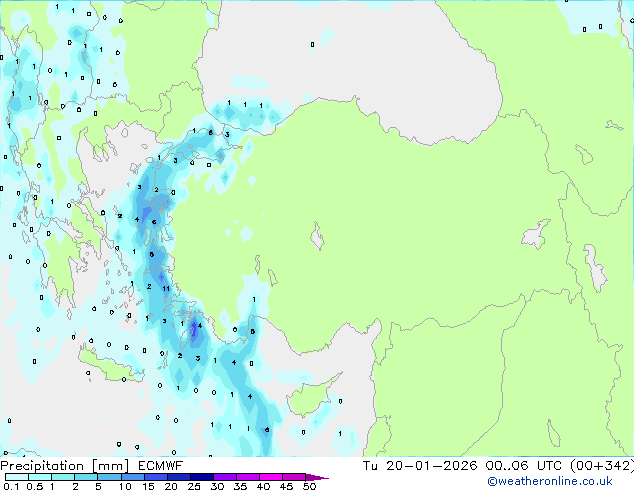Click the 'Tu 20-01-2026' date text

[420, 466]
